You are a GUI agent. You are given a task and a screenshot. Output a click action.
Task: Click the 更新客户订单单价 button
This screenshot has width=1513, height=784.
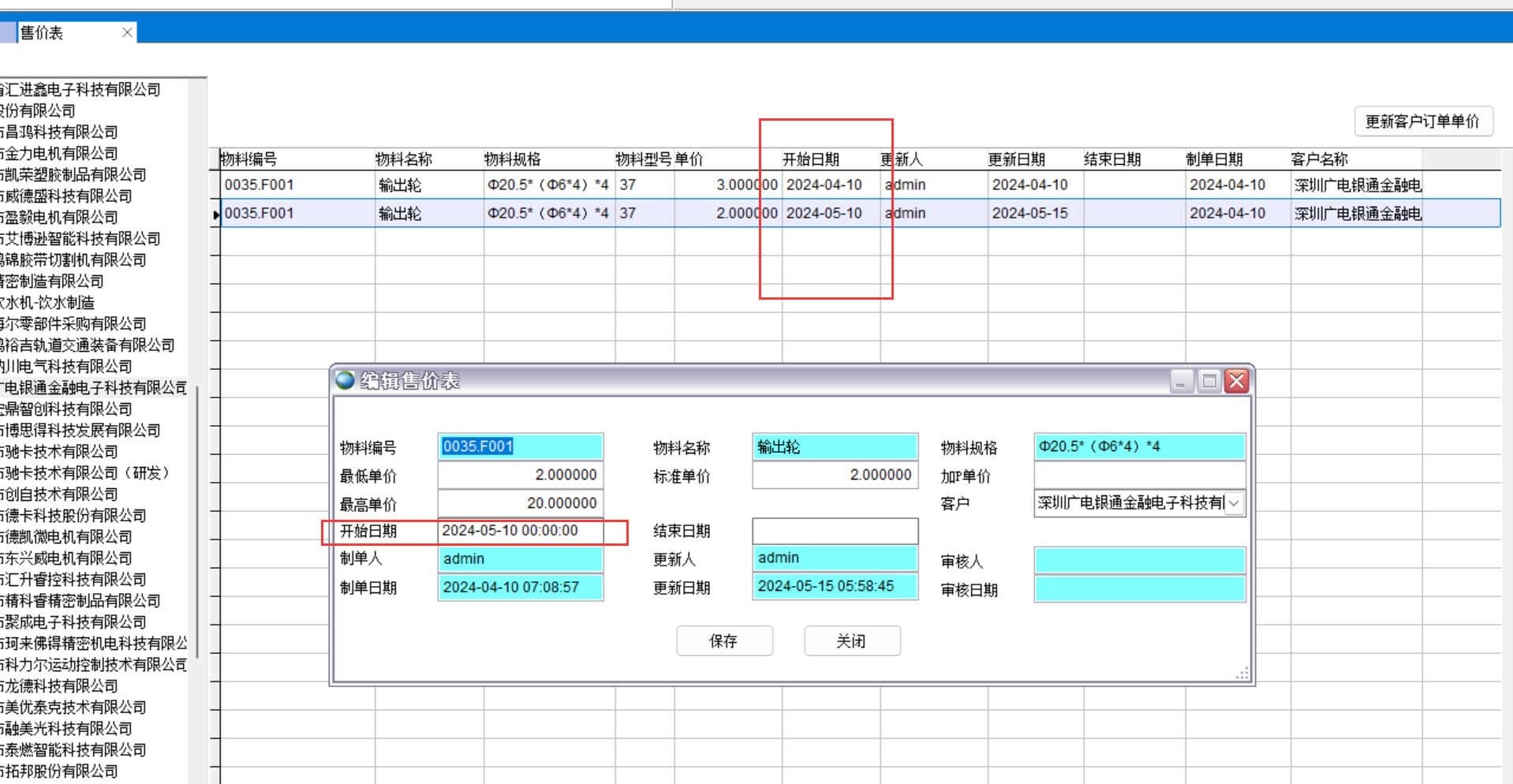[1422, 121]
